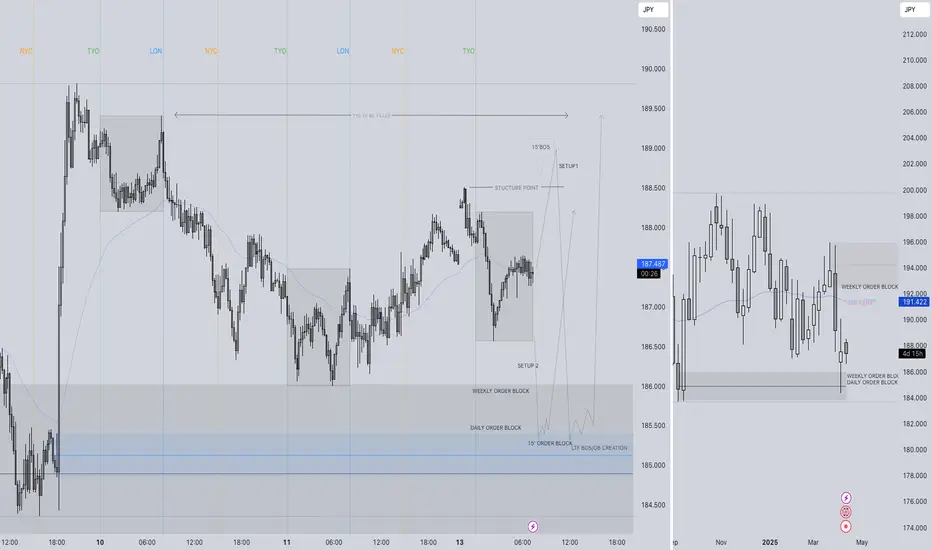
Task: Click 182.000 on the right price scale
Action: [914, 424]
